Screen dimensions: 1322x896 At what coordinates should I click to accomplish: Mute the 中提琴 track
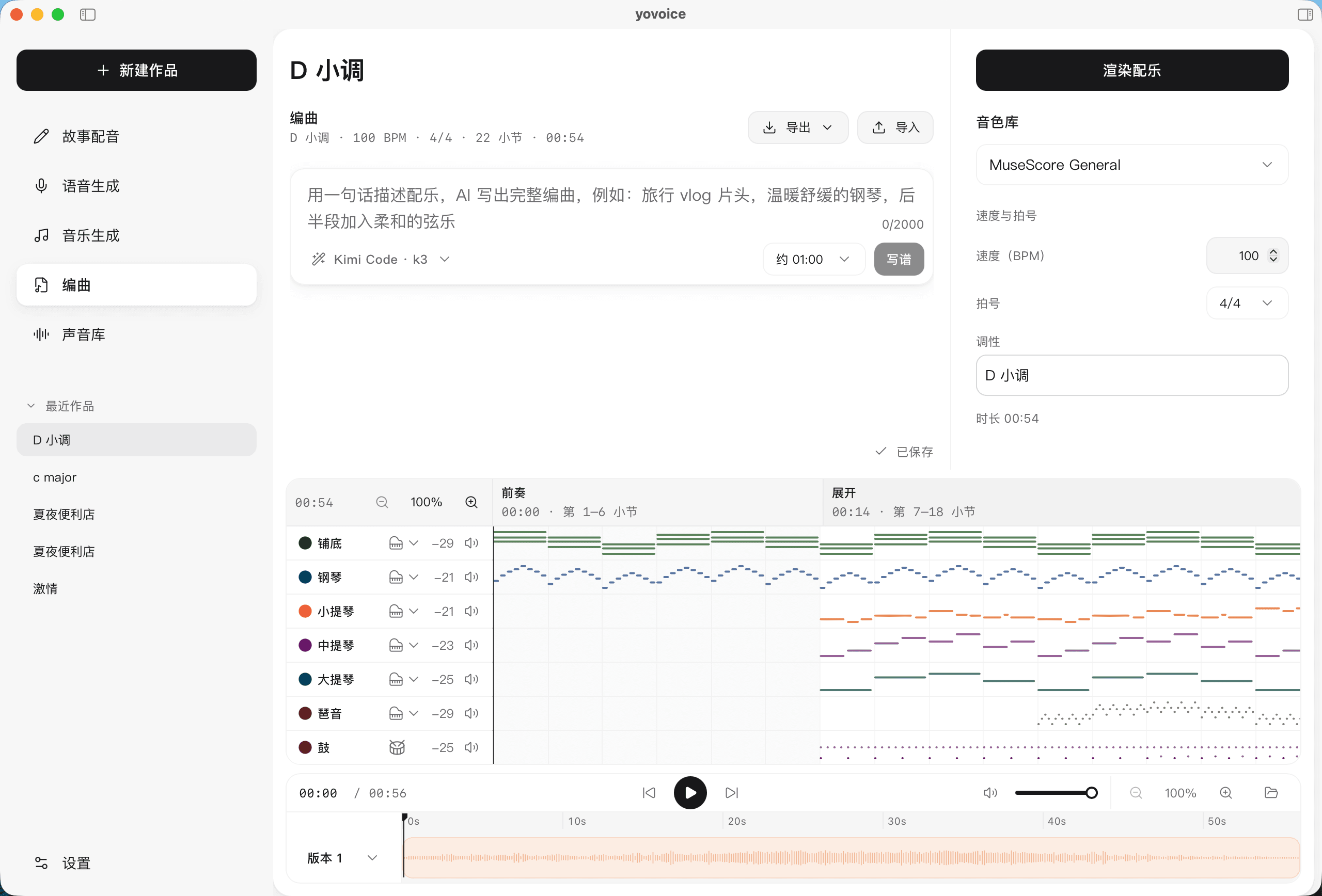click(471, 645)
